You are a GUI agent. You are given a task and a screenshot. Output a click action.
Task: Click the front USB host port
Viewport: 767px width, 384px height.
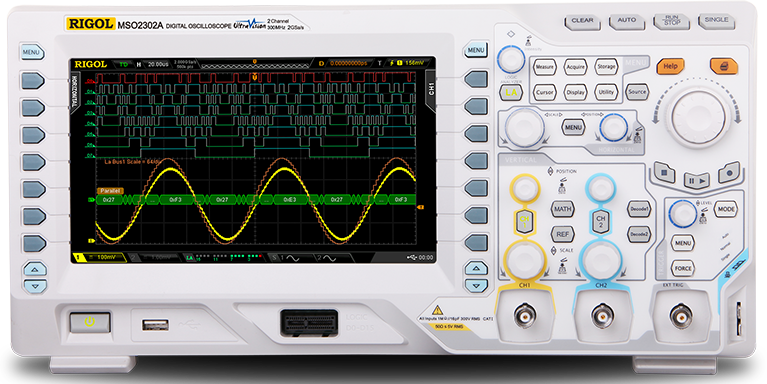click(156, 324)
